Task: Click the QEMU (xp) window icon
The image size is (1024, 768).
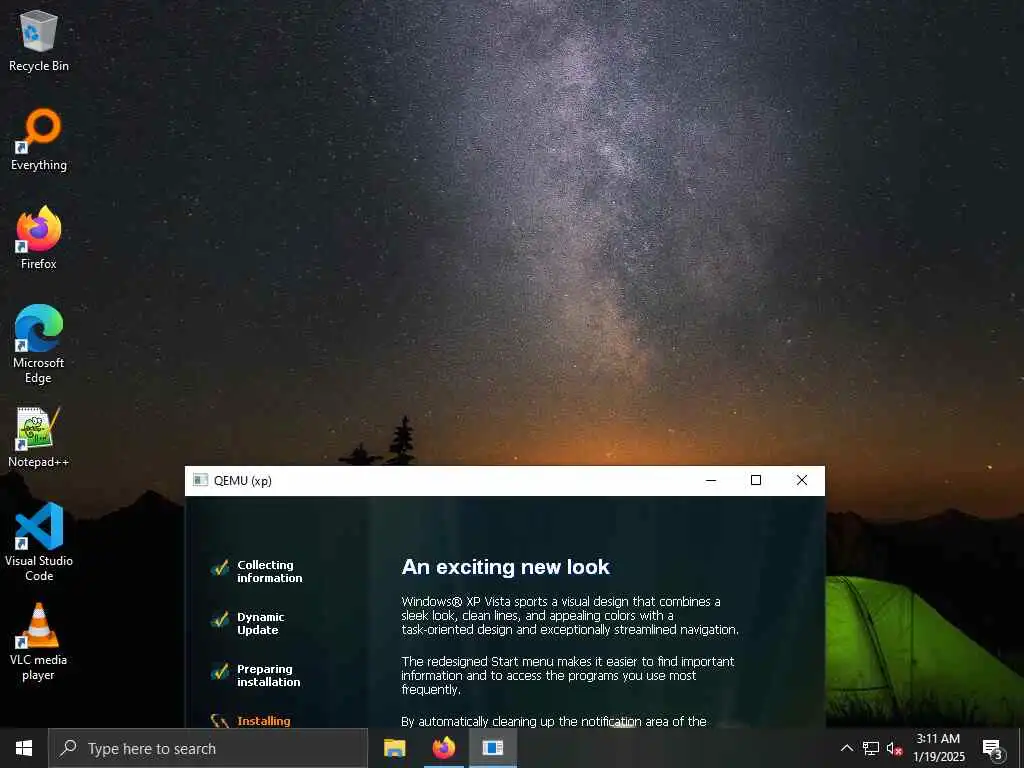Action: click(x=200, y=481)
